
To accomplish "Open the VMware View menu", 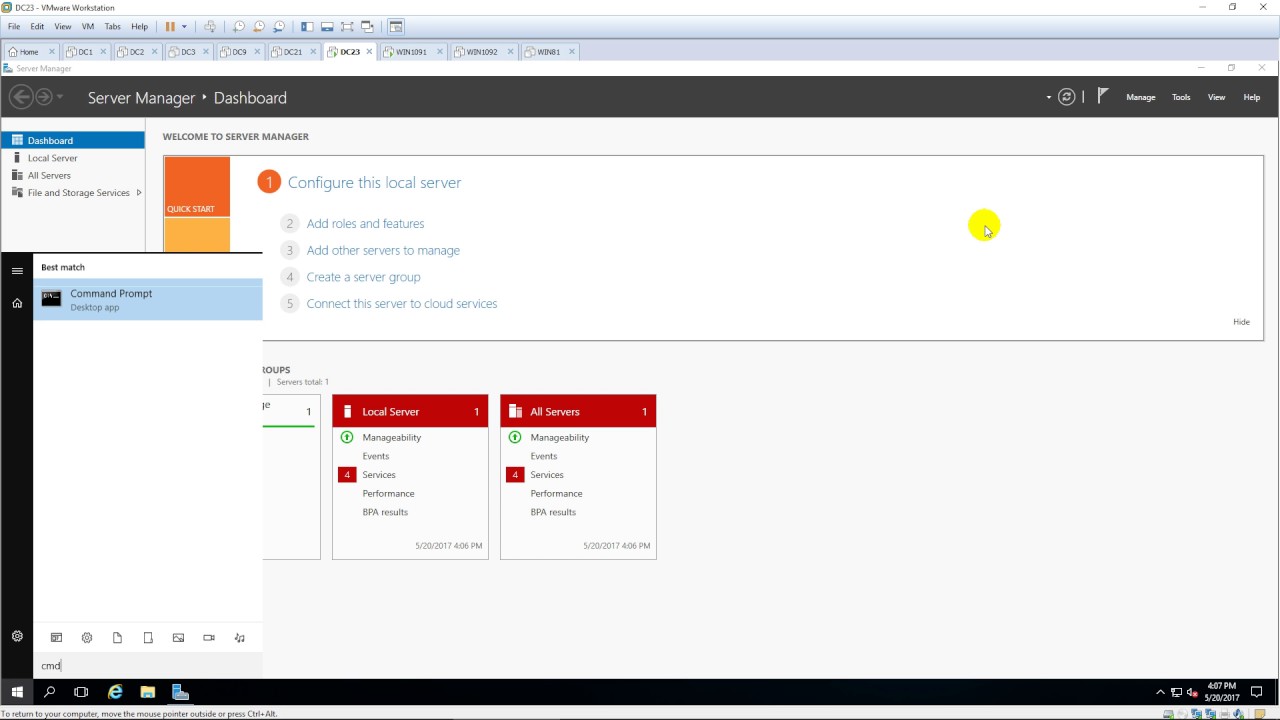I will [62, 26].
